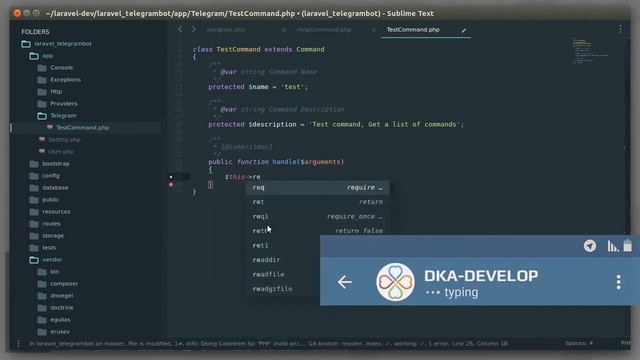This screenshot has height=360, width=640.
Task: Expand the Console folder
Action: [55, 68]
